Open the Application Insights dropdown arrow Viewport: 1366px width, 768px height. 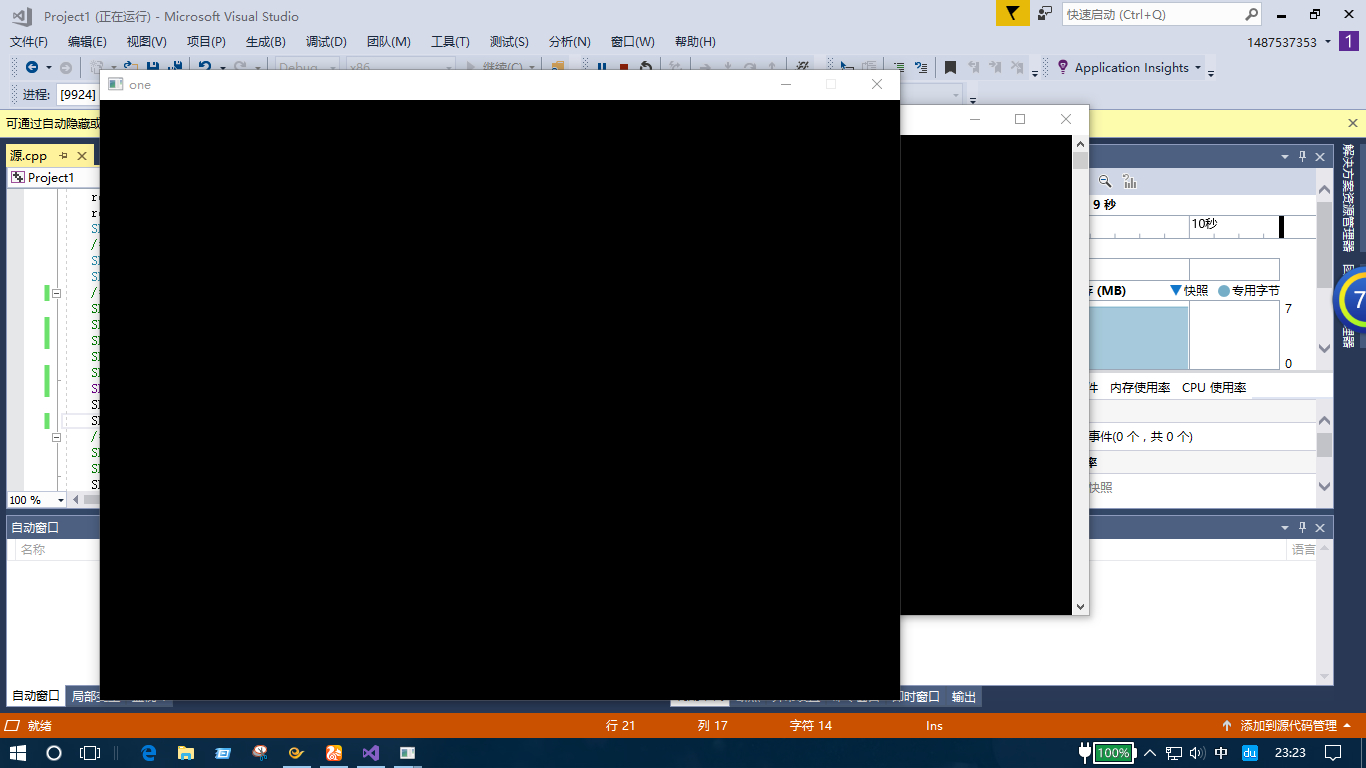pyautogui.click(x=1196, y=68)
